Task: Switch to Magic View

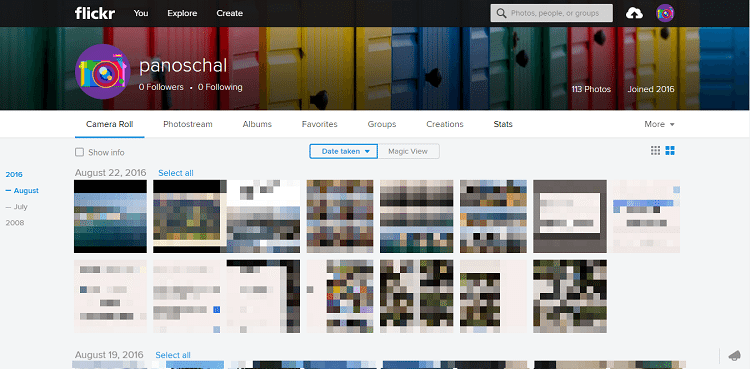Action: 408,151
